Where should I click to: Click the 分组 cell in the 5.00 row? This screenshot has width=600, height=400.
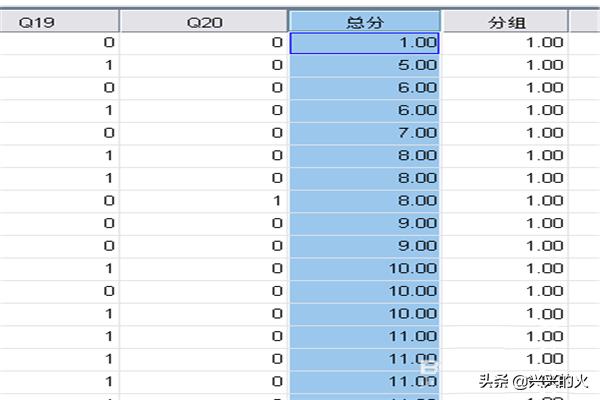pos(505,65)
